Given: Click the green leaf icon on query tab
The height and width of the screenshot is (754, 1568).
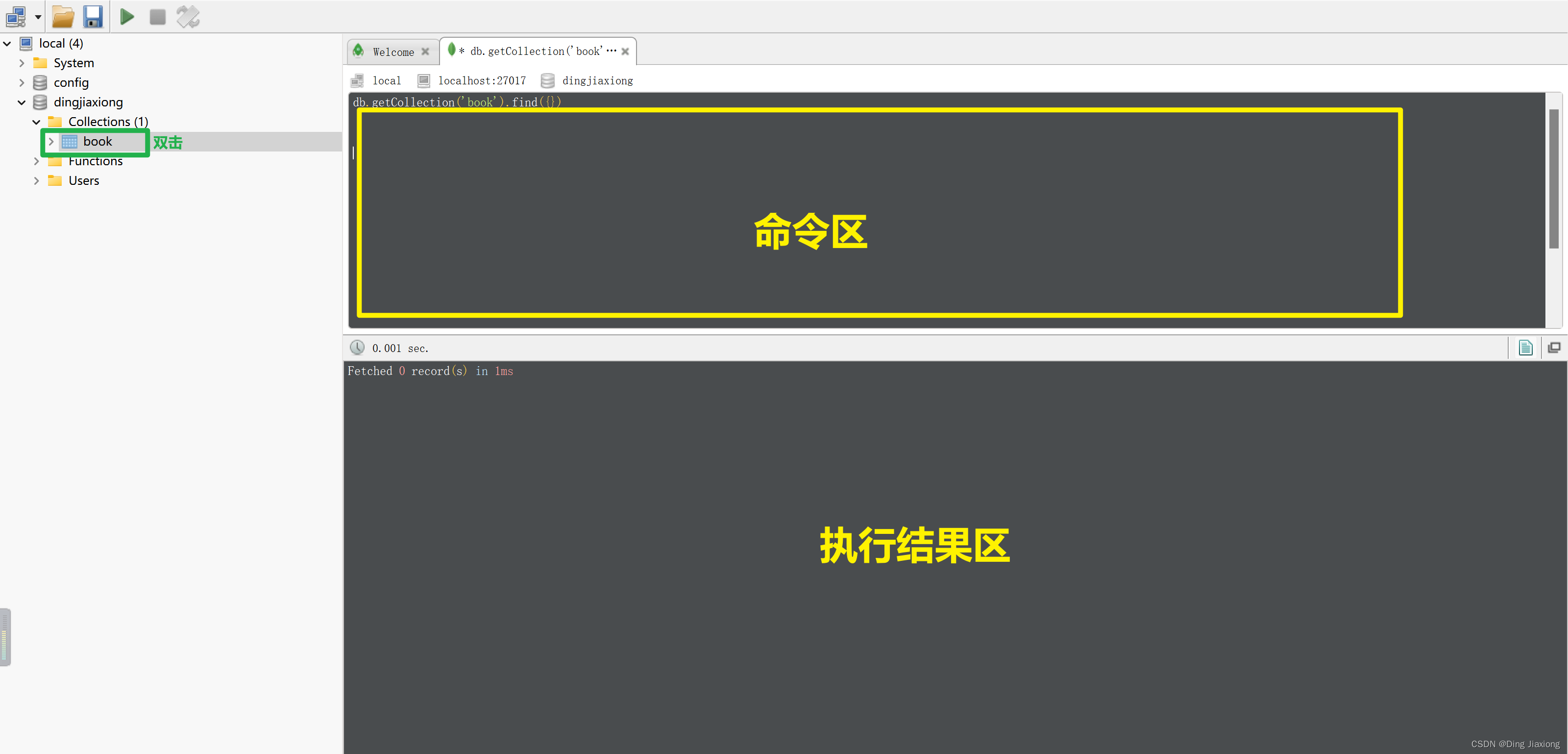Looking at the screenshot, I should point(452,50).
